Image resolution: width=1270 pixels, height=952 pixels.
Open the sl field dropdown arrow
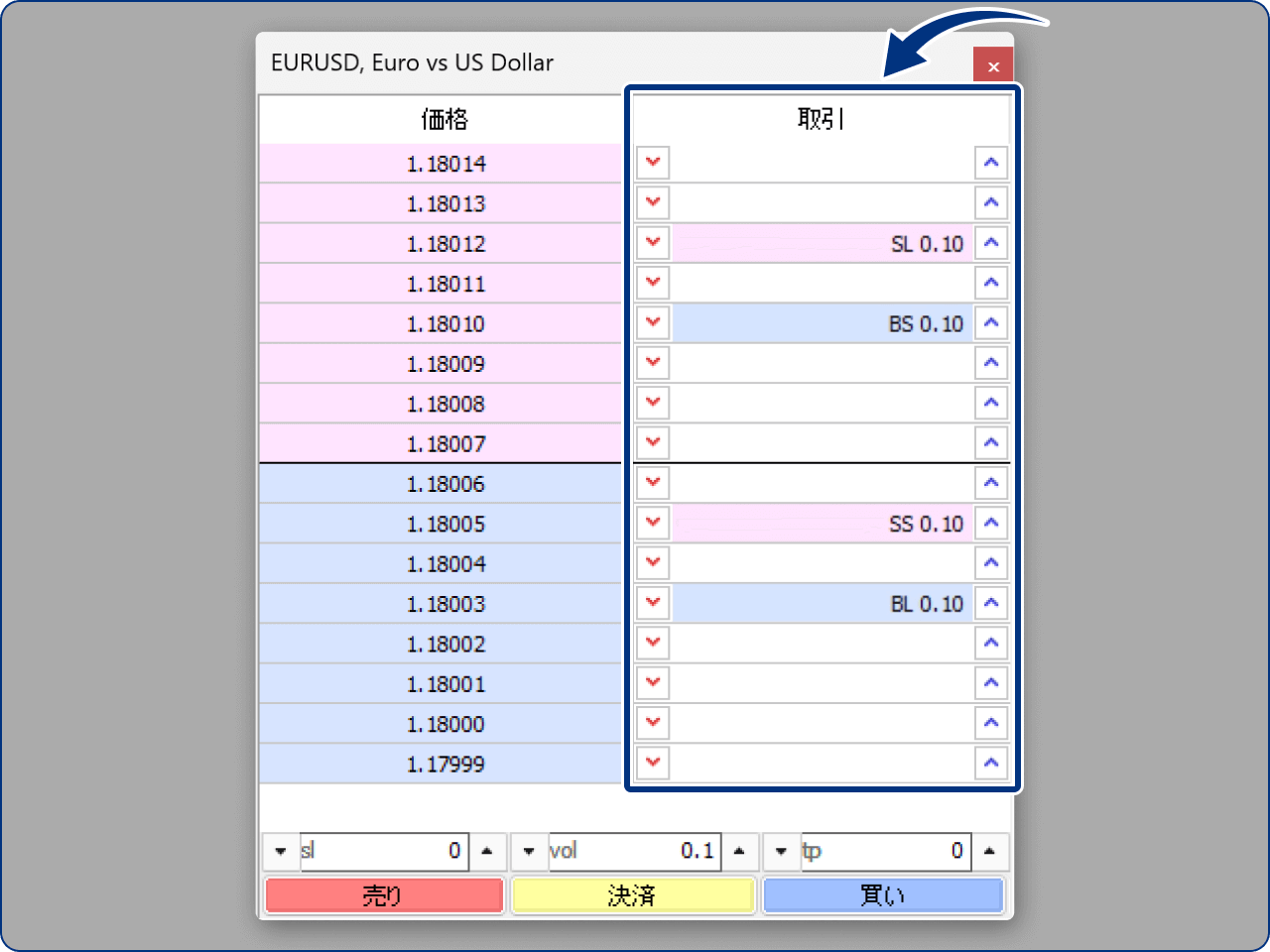point(281,851)
